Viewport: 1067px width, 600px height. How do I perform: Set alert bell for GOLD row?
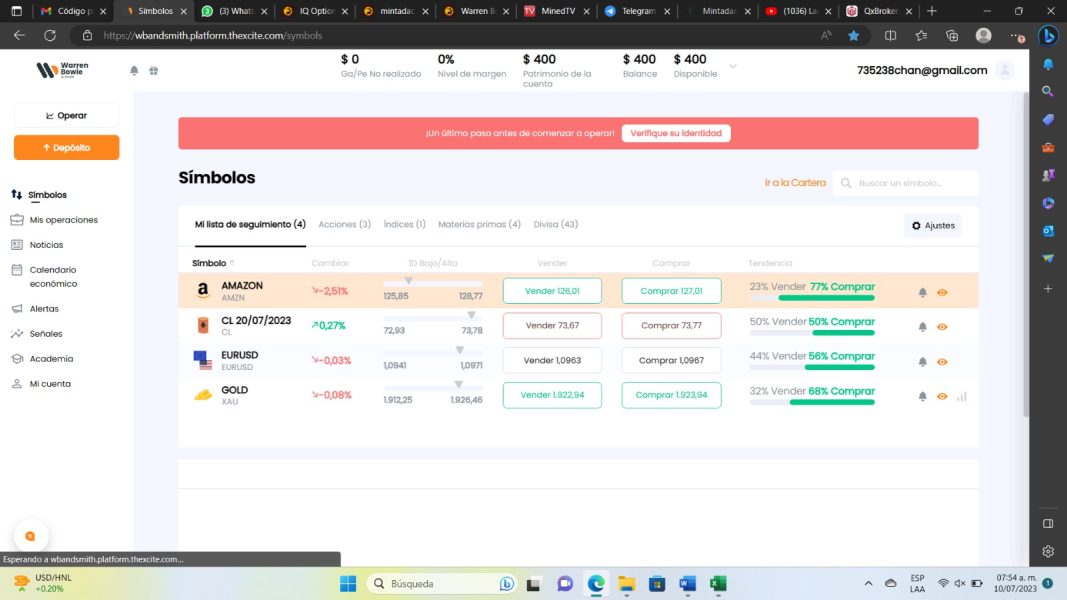pyautogui.click(x=922, y=396)
